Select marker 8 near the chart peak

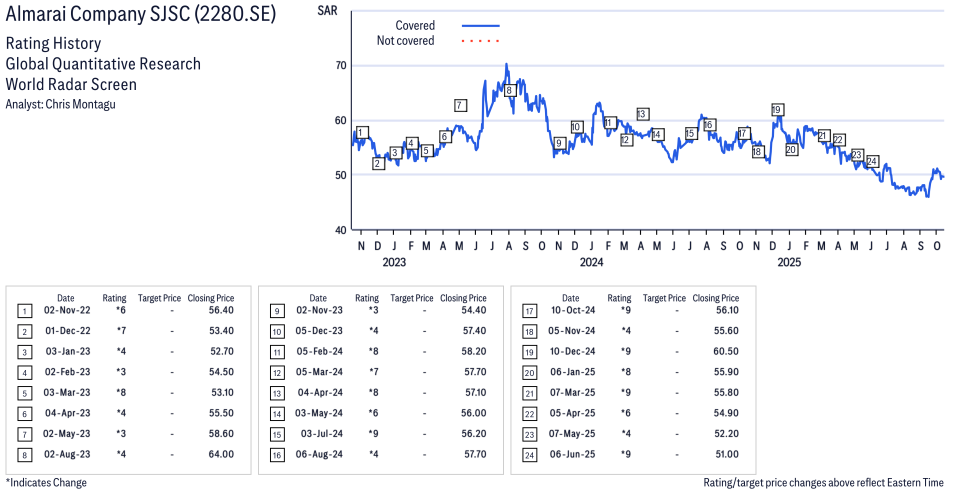tap(509, 91)
